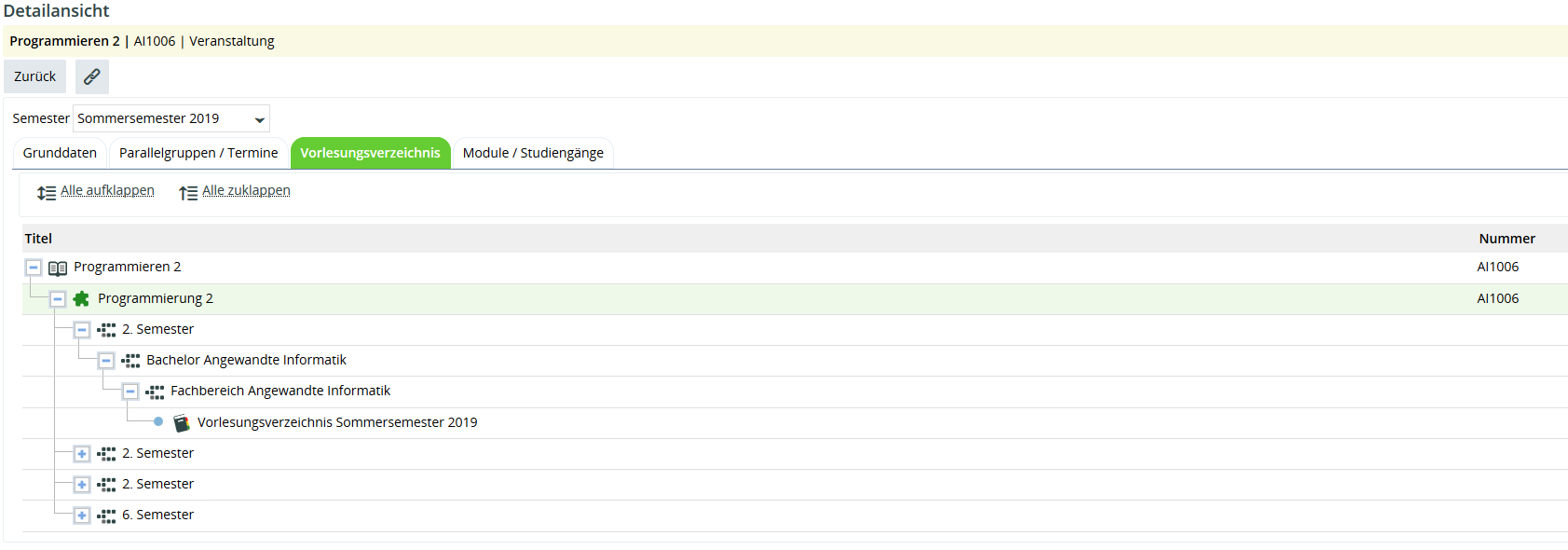Open the Parallelgruppen / Termine tab

(x=198, y=153)
